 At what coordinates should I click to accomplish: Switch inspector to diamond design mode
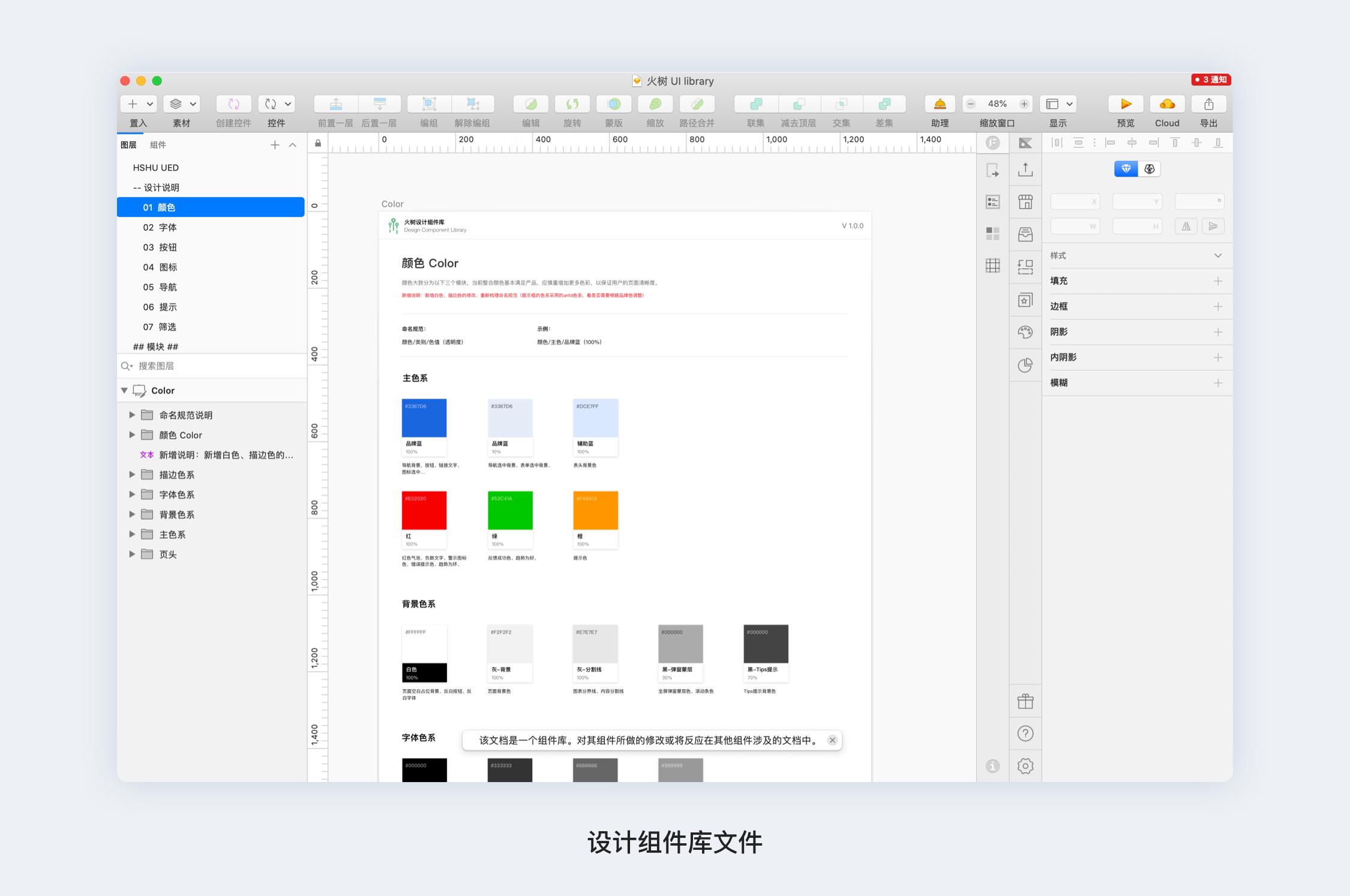point(1126,169)
